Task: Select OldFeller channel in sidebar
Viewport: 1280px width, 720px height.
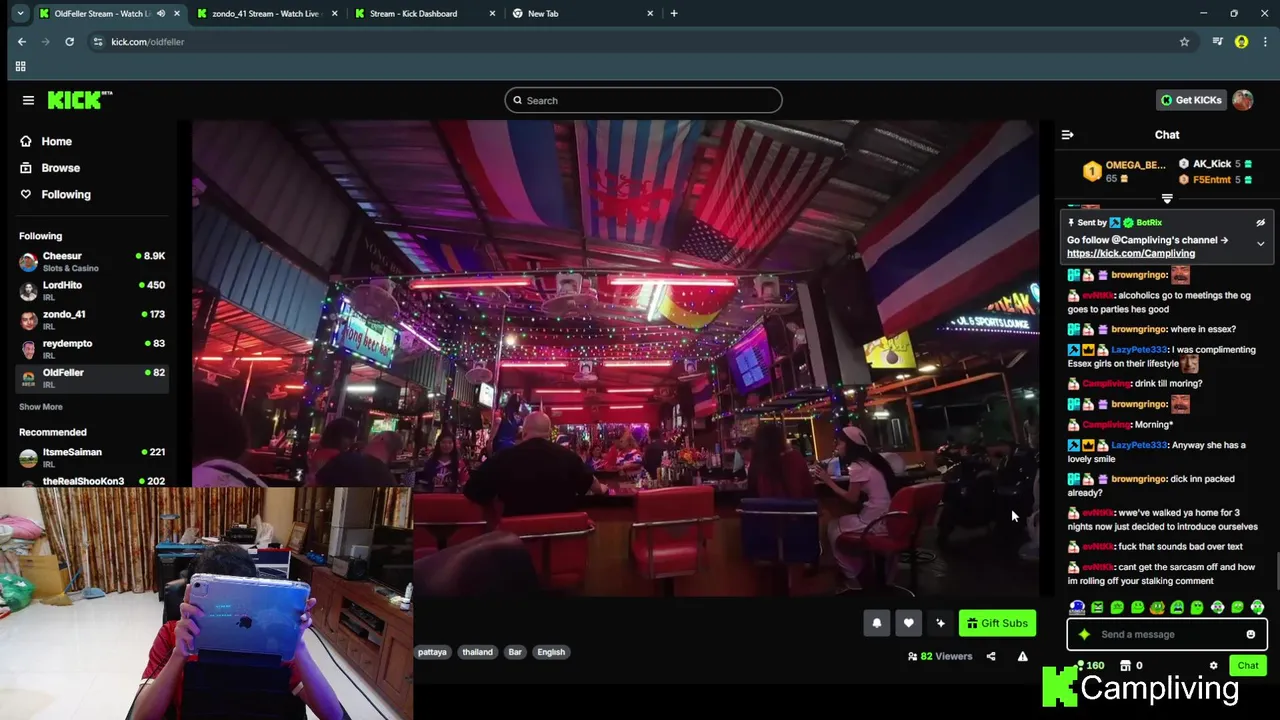Action: click(92, 378)
